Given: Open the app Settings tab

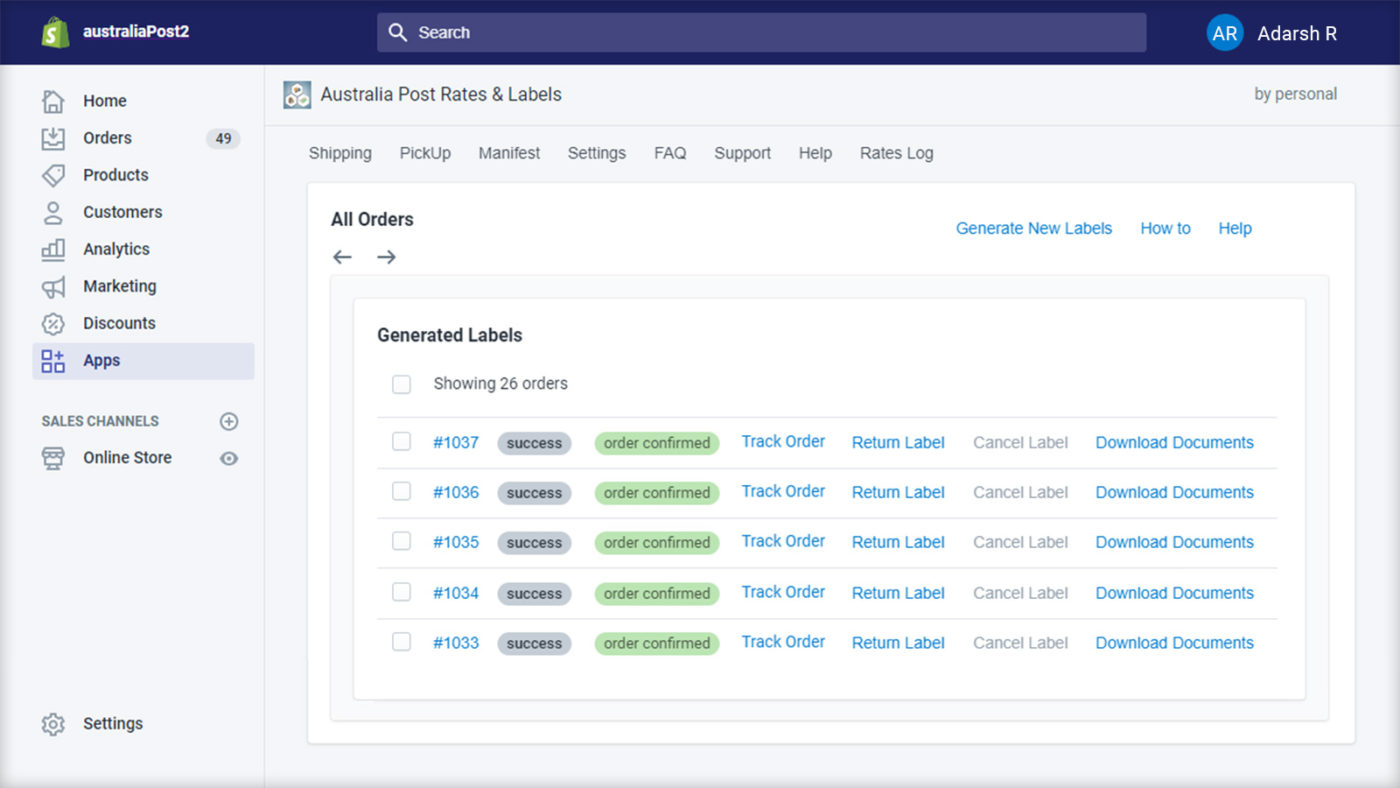Looking at the screenshot, I should coord(597,153).
